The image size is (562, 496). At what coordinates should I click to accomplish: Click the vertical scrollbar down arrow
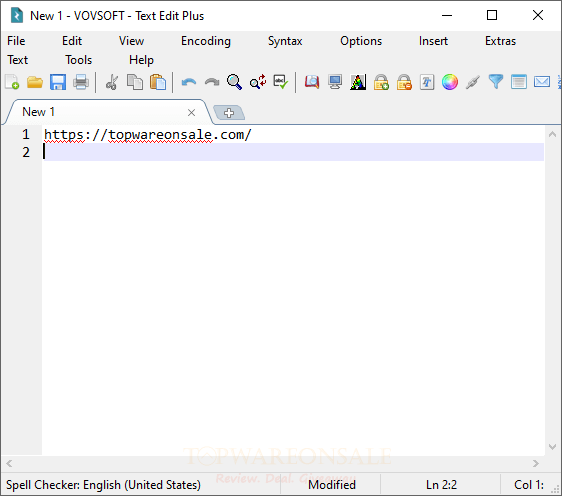552,447
